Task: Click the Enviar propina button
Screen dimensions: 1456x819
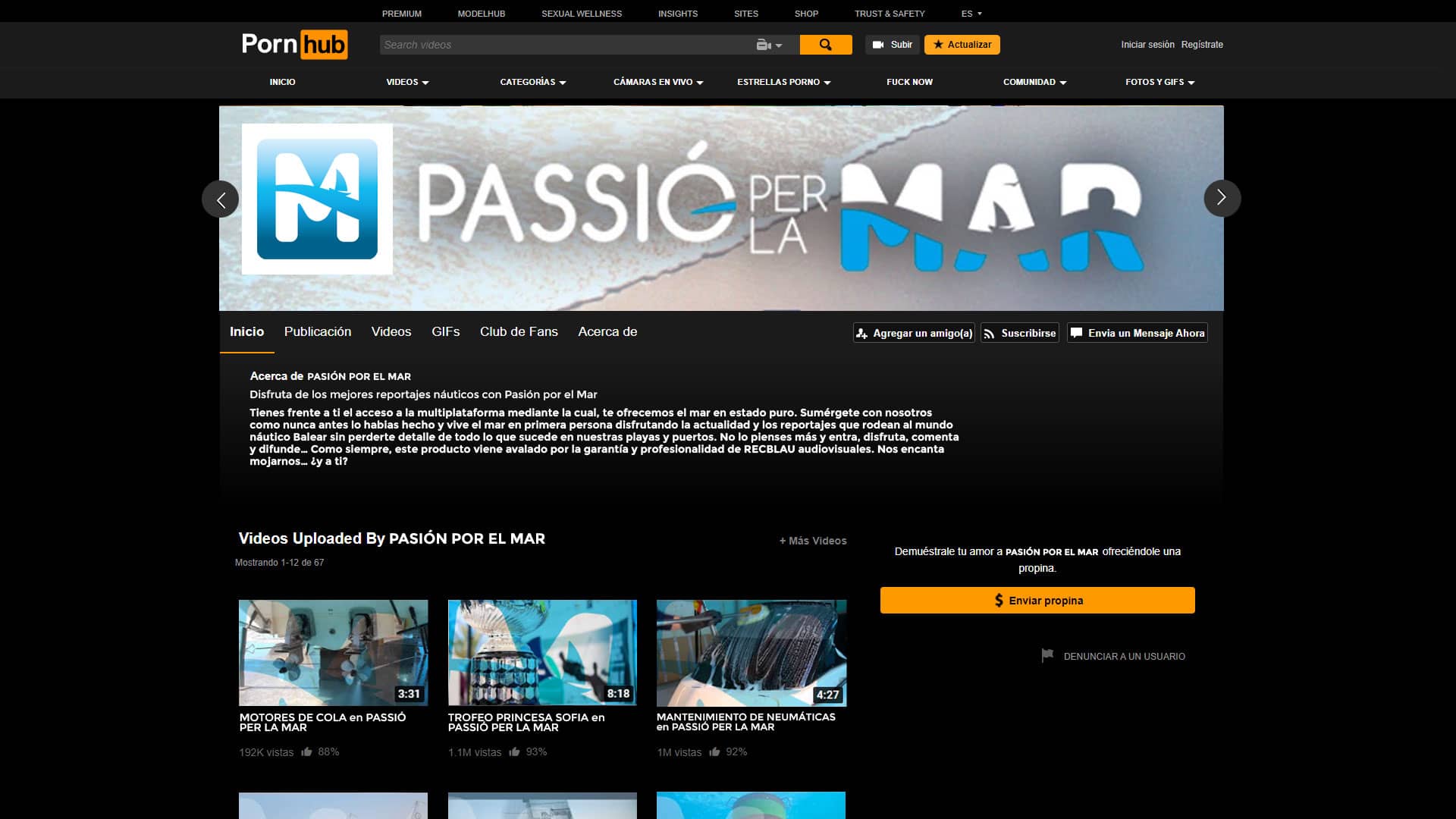Action: 1037,600
